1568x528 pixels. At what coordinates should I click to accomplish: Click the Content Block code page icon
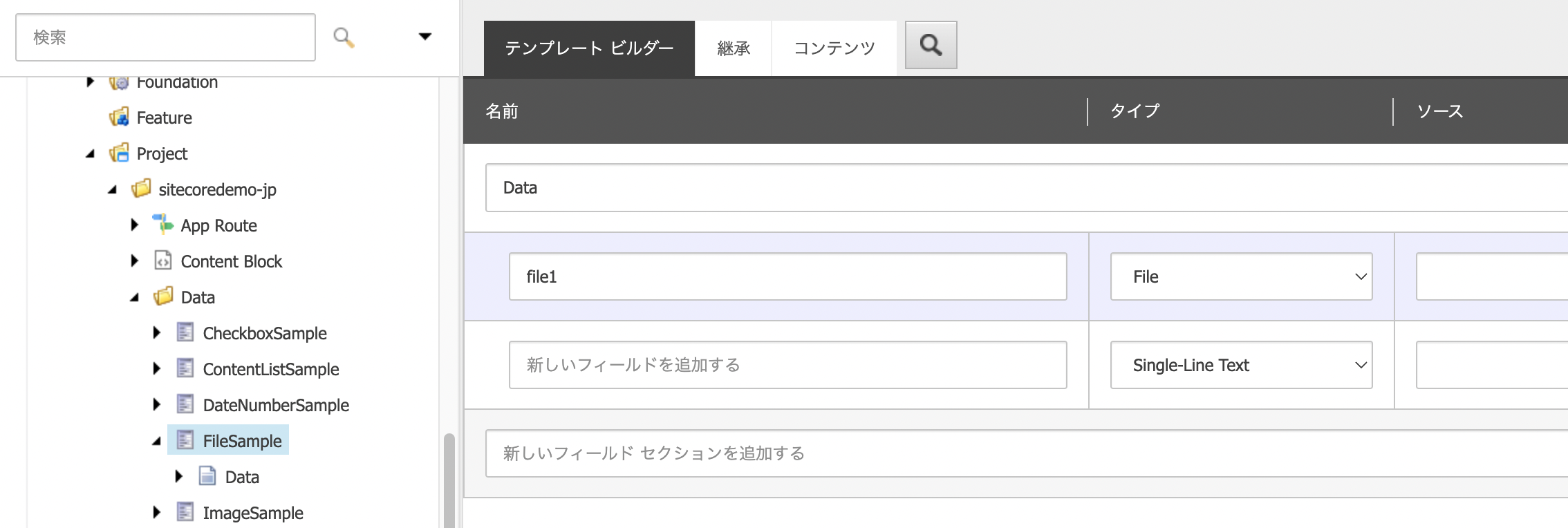tap(163, 261)
